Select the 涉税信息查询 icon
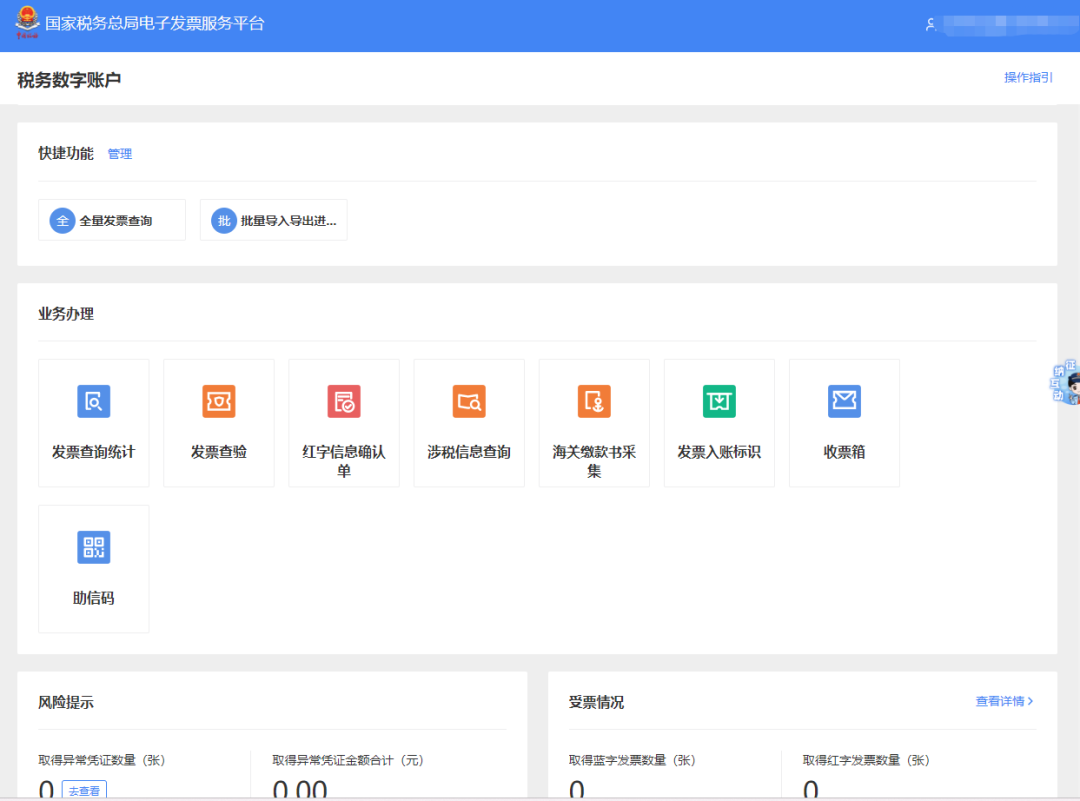This screenshot has height=801, width=1080. coord(469,402)
